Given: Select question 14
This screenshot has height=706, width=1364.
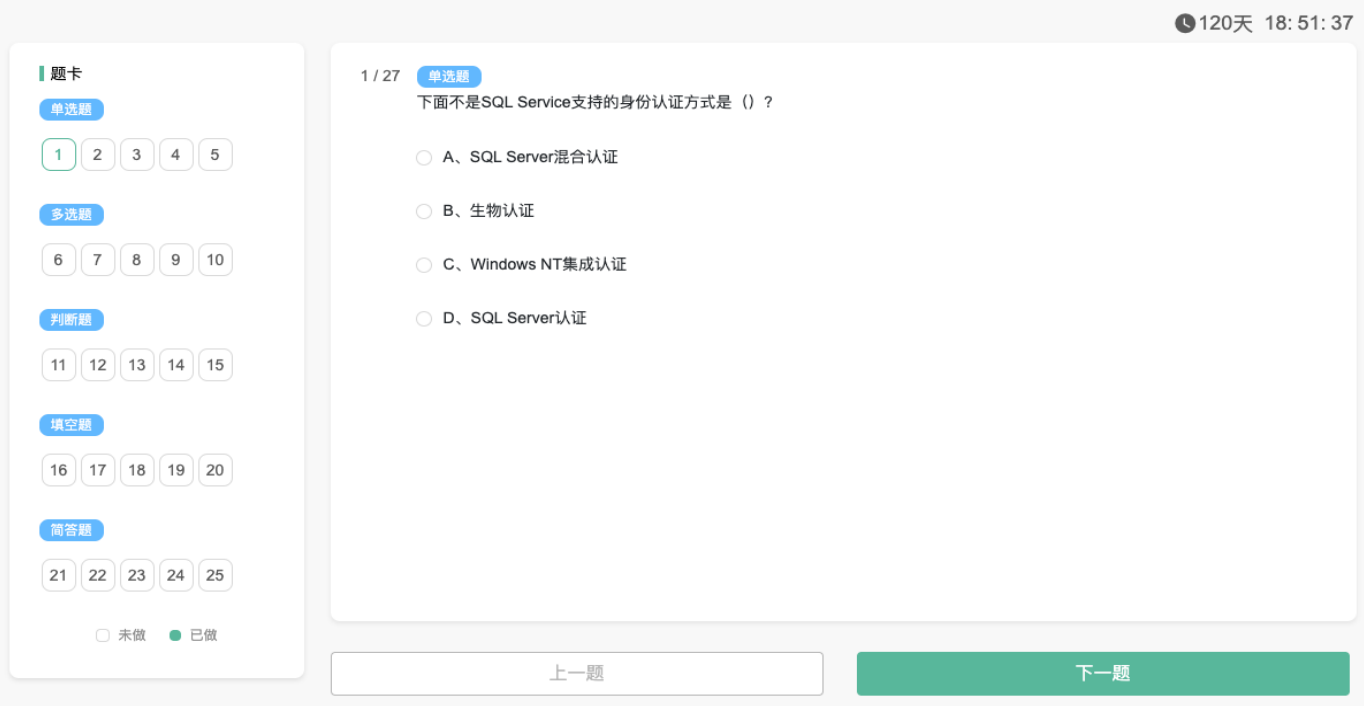Looking at the screenshot, I should [x=176, y=365].
